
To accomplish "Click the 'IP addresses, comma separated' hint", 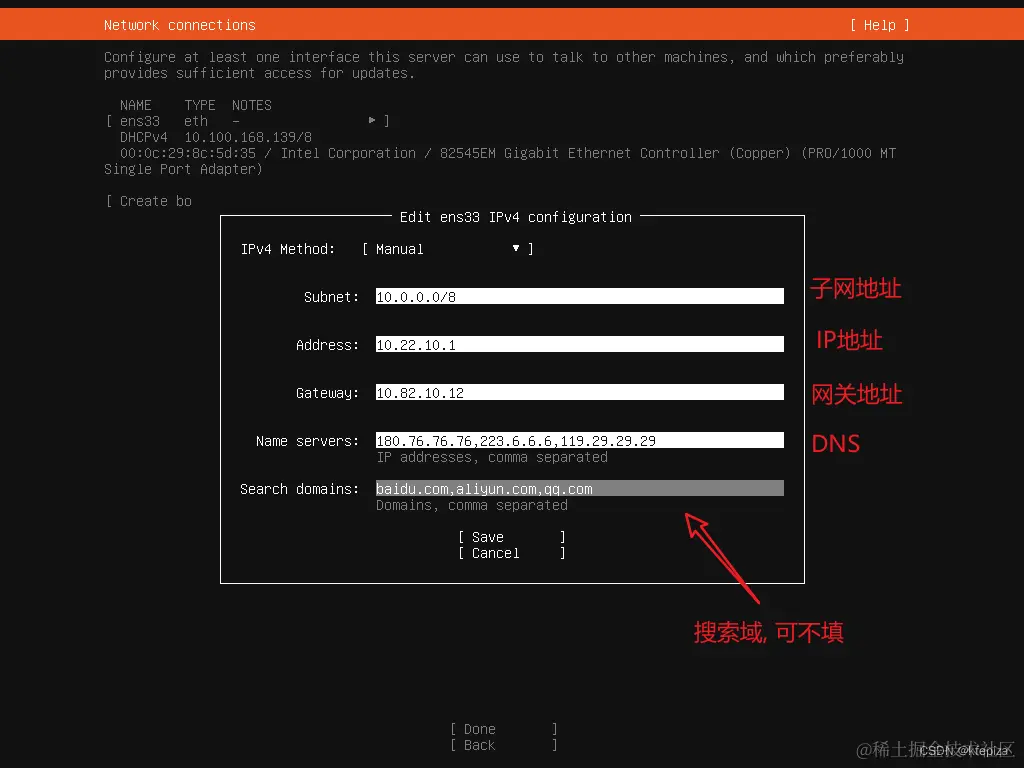I will click(x=492, y=457).
